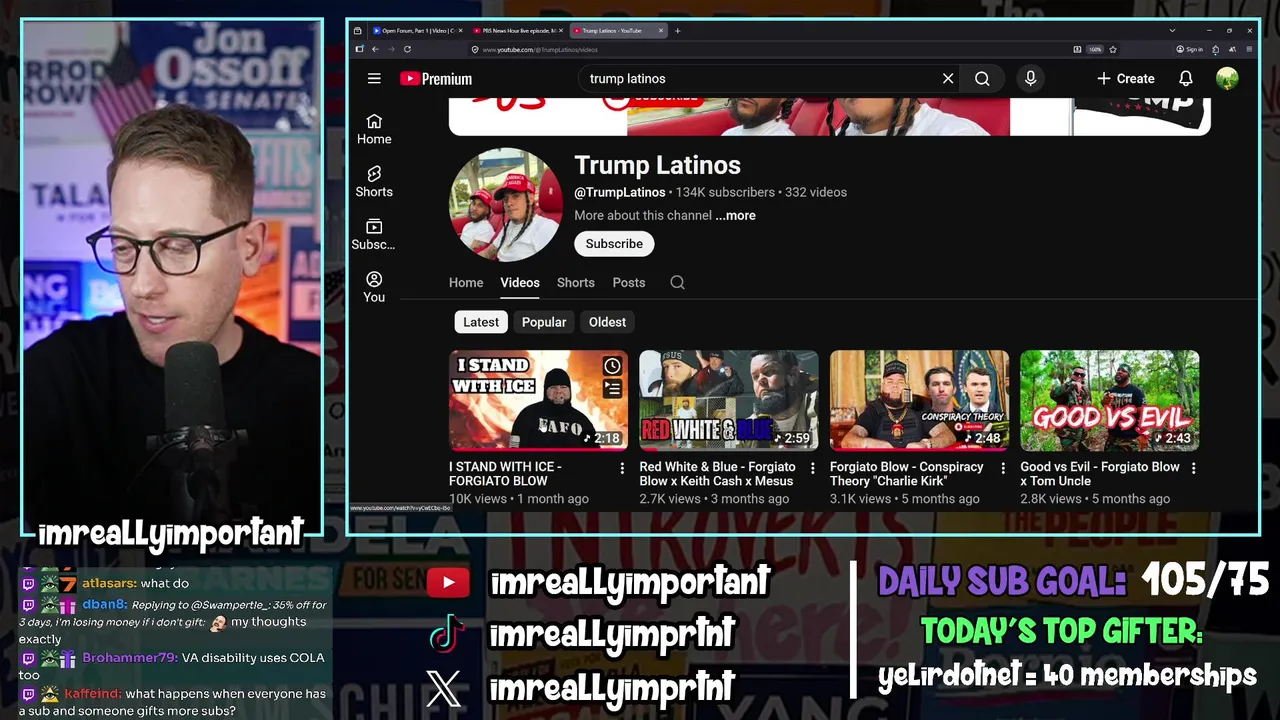The height and width of the screenshot is (720, 1280).
Task: Click Watch later on I STAND WITH ICE thumbnail
Action: [612, 367]
